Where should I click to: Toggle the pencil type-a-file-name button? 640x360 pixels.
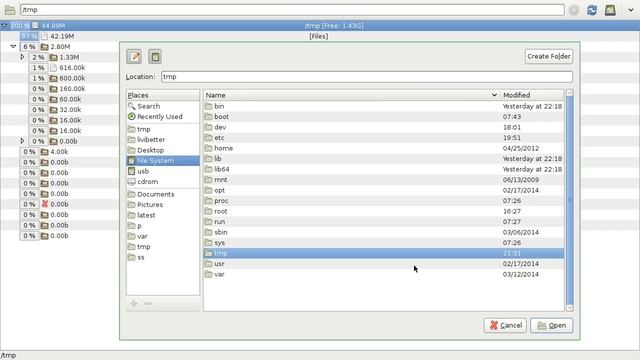click(134, 57)
